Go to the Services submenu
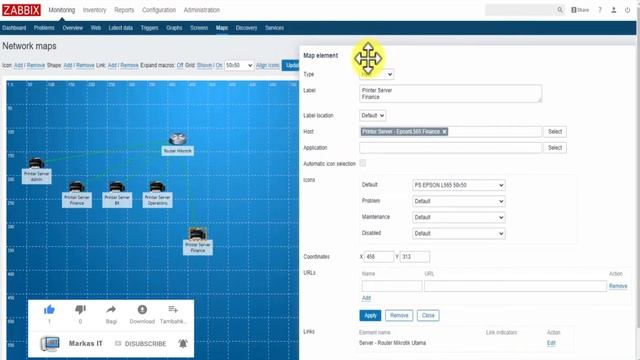Image resolution: width=640 pixels, height=360 pixels. [x=274, y=28]
